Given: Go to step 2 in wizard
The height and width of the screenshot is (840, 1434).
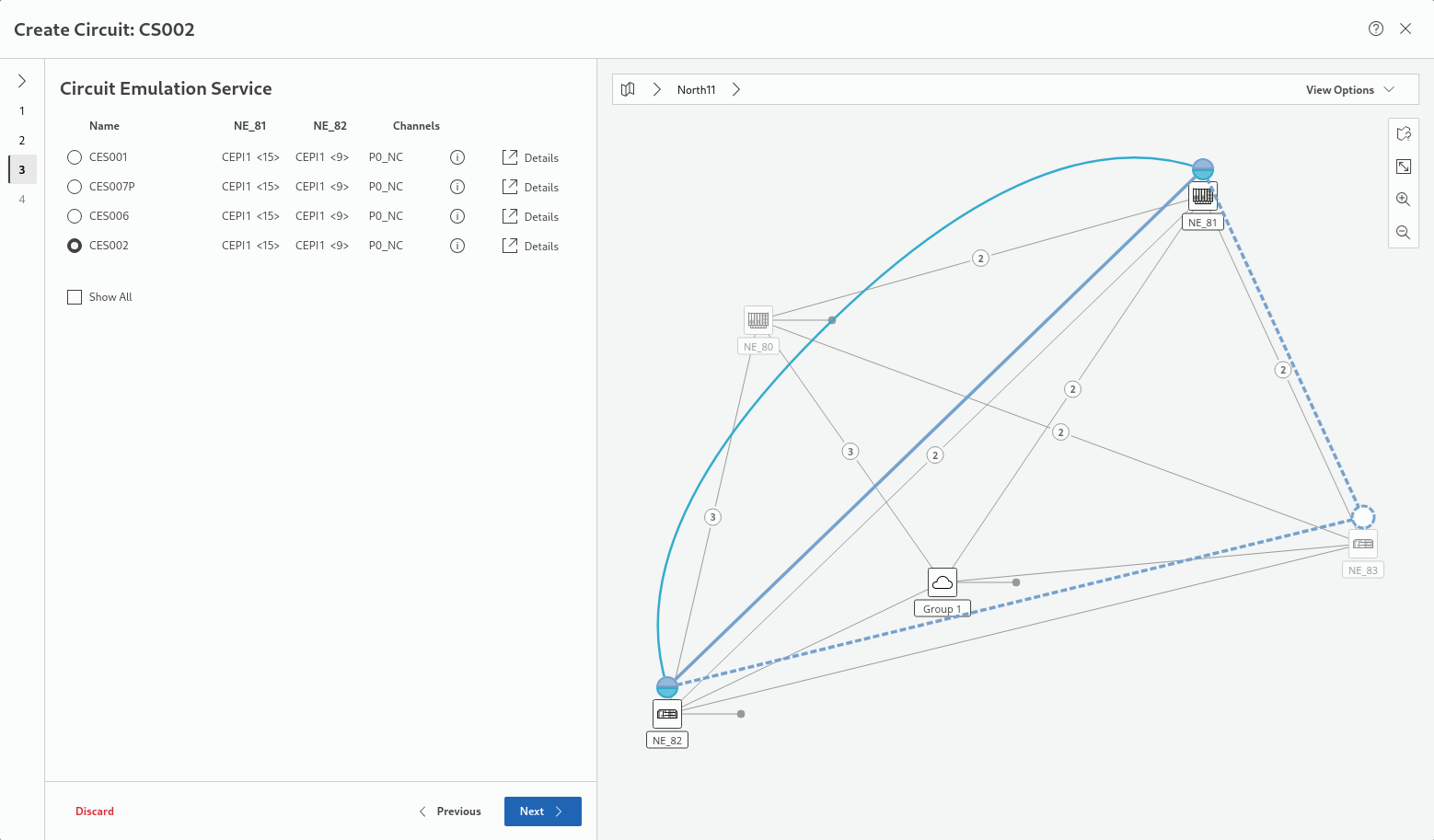Looking at the screenshot, I should pos(22,140).
